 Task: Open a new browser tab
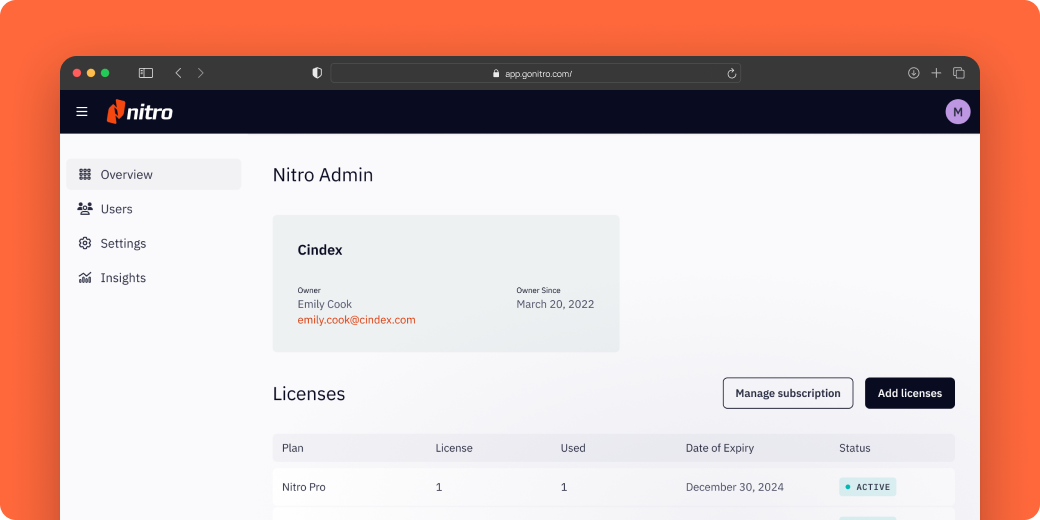point(936,73)
